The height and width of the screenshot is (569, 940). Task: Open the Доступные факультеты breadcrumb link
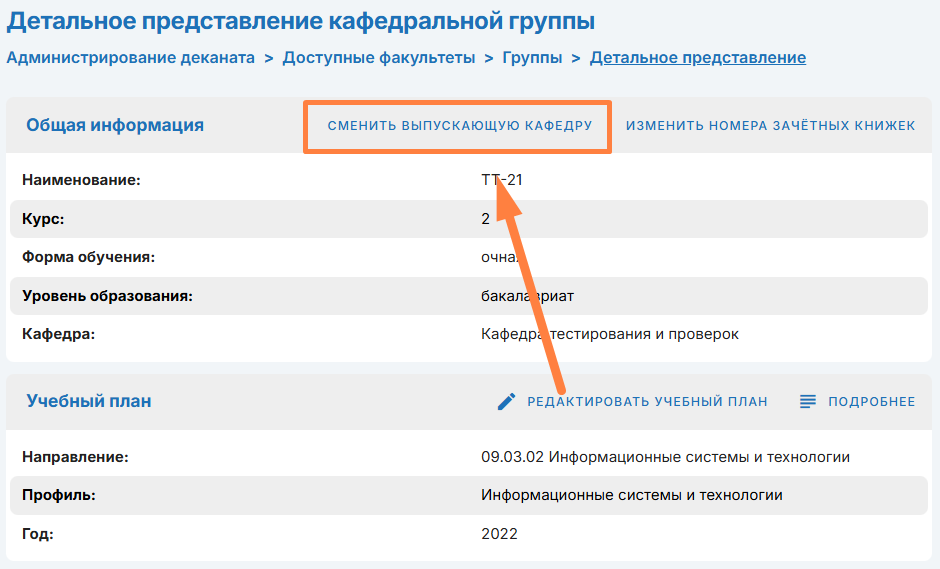coord(378,57)
